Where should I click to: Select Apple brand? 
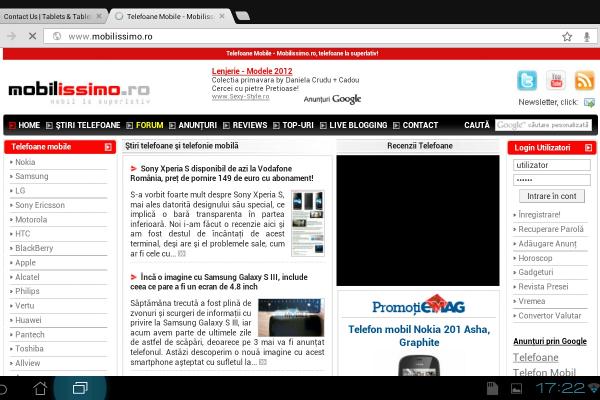click(x=25, y=263)
